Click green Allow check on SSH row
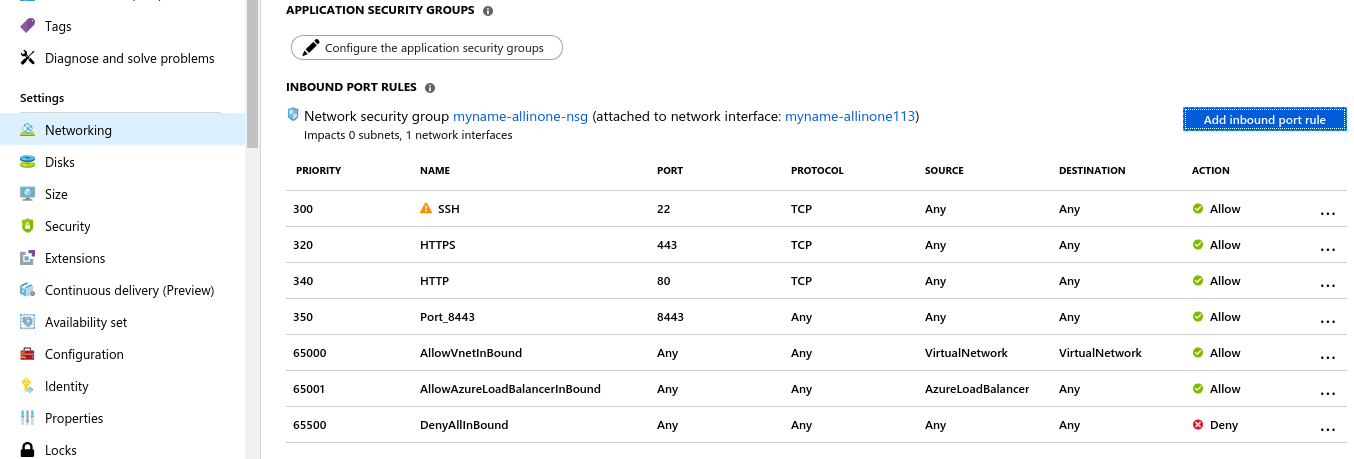 click(1197, 209)
